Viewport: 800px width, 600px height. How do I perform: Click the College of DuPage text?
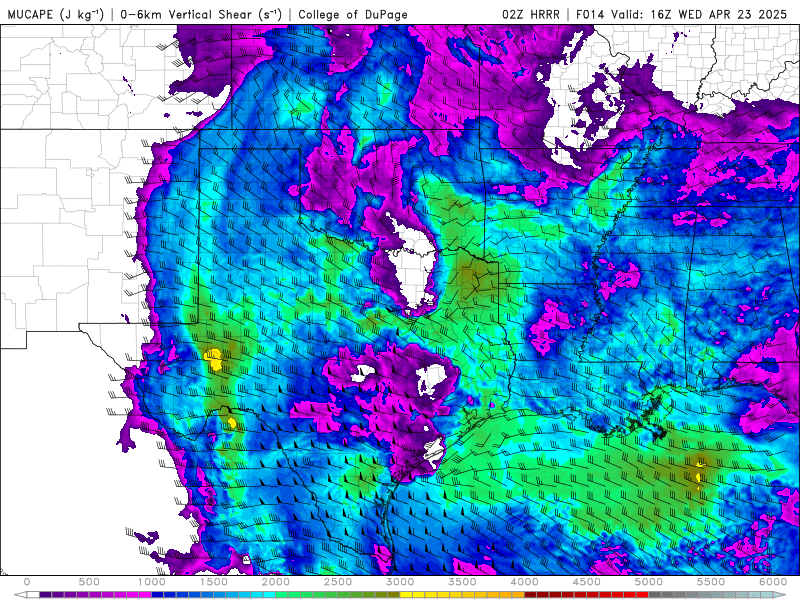click(353, 14)
